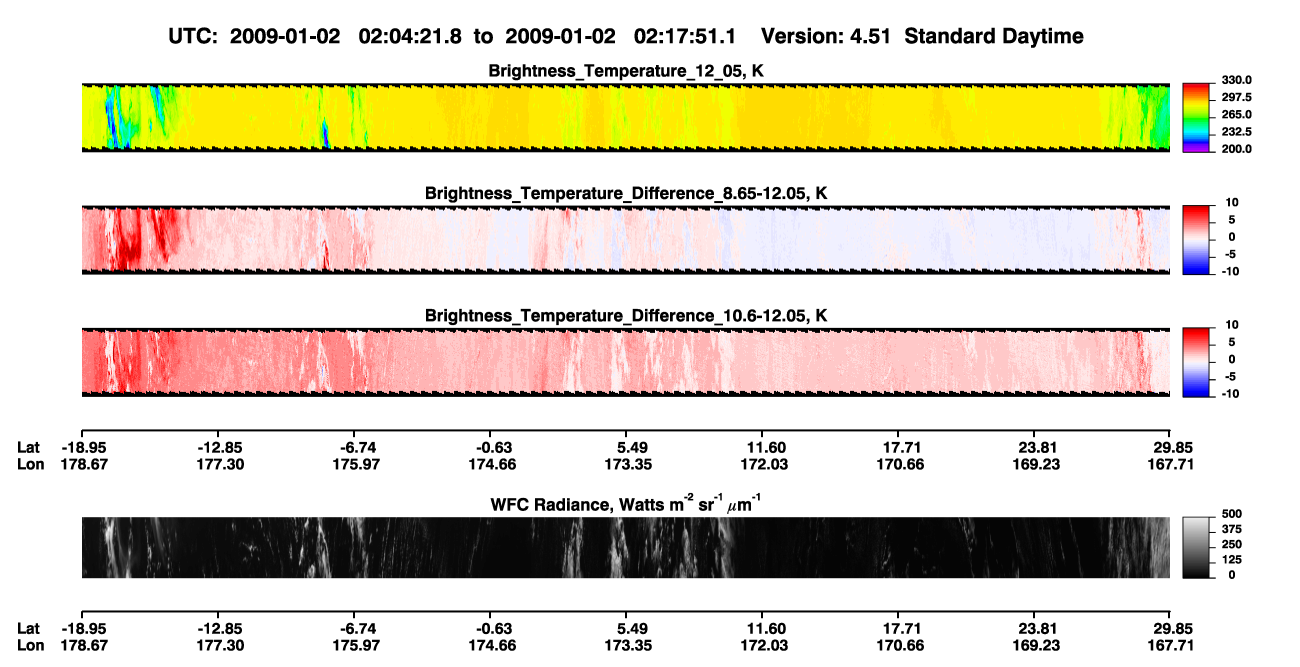Viewport: 1300px width, 667px height.
Task: Click latitude '-0.63' on the bottom Lat/Lon axis
Action: point(490,628)
